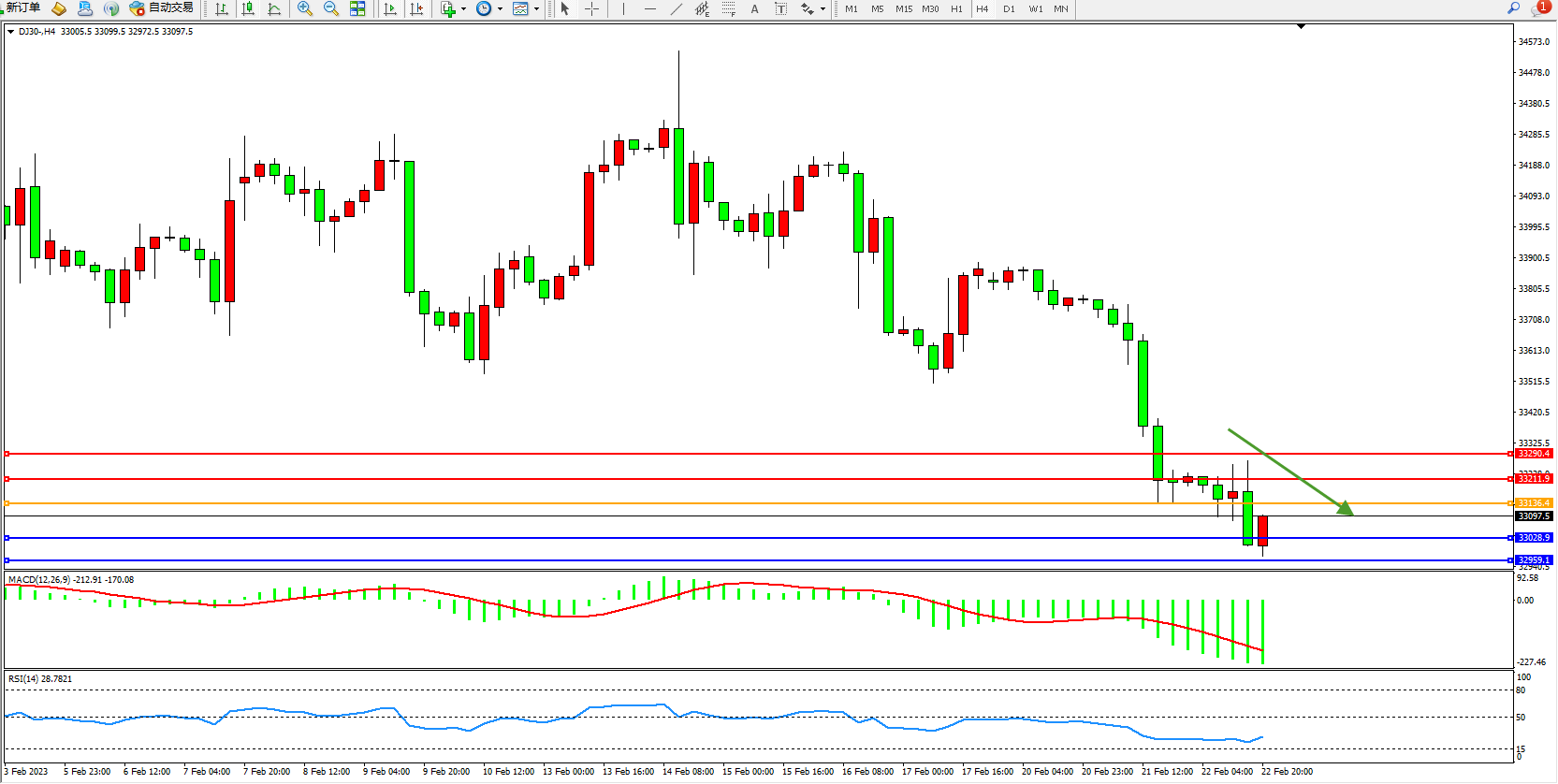Click the zoom out magnifier icon
This screenshot has width=1558, height=784.
[330, 8]
